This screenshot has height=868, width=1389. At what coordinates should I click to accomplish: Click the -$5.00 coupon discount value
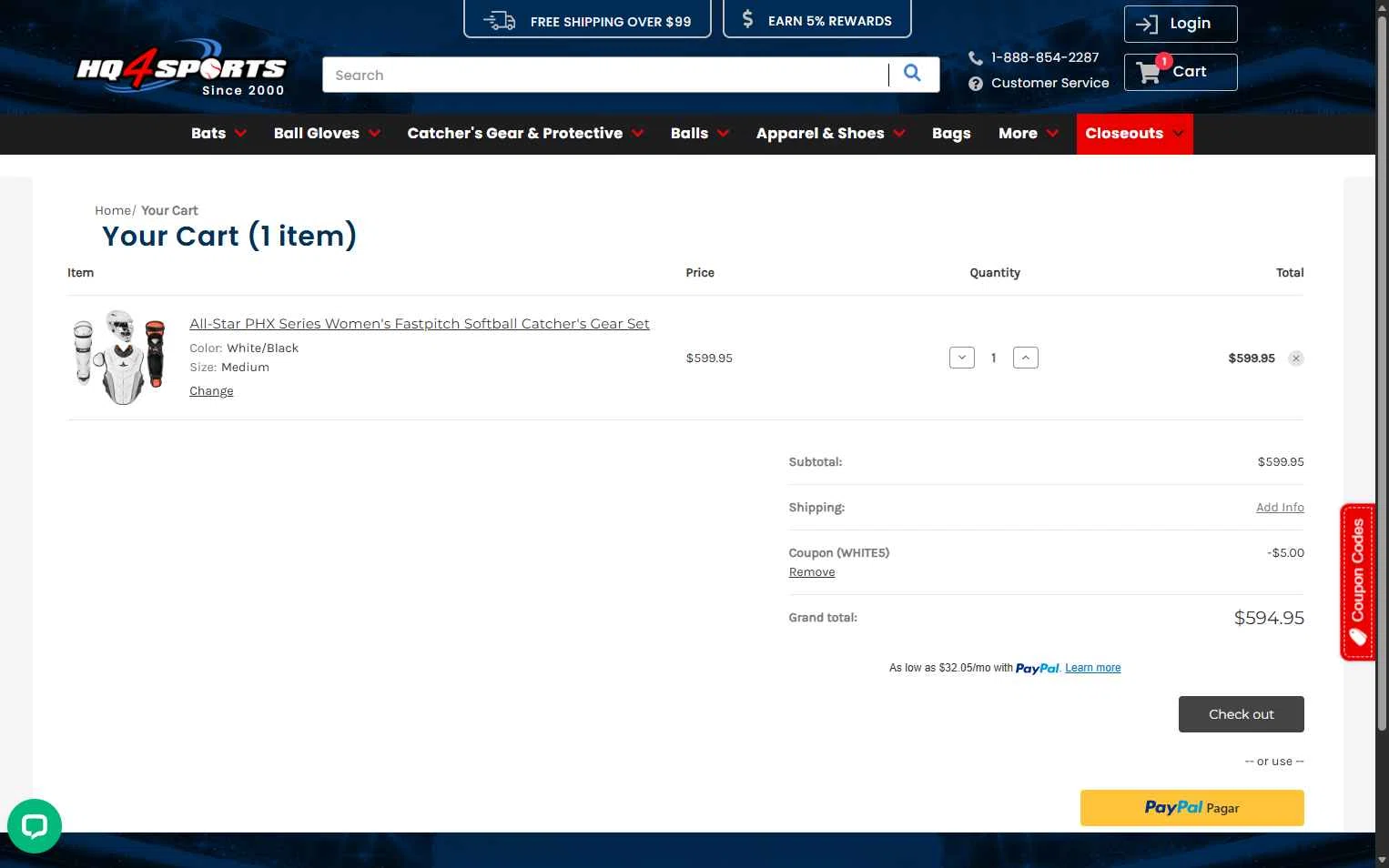click(x=1285, y=553)
